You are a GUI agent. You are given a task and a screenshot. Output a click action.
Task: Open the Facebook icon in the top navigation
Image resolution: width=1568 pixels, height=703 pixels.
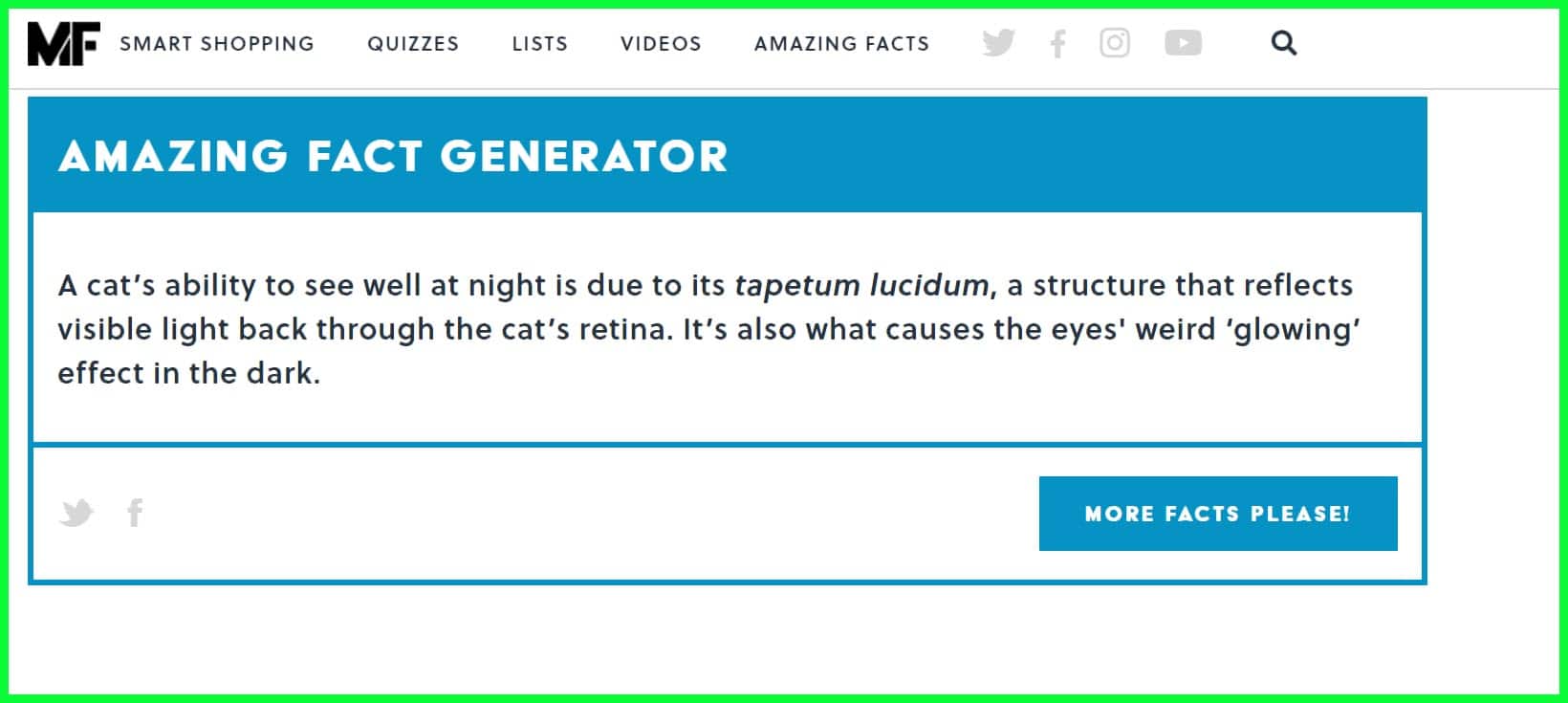pyautogui.click(x=1057, y=44)
